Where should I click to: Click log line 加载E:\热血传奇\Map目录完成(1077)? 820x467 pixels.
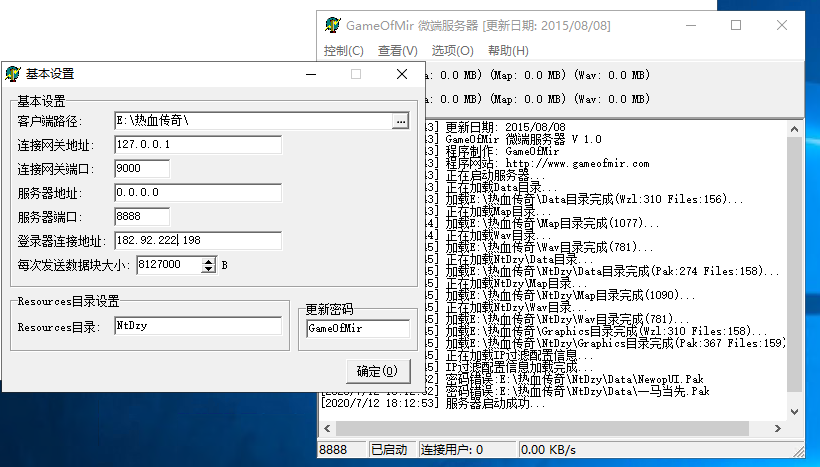click(552, 223)
